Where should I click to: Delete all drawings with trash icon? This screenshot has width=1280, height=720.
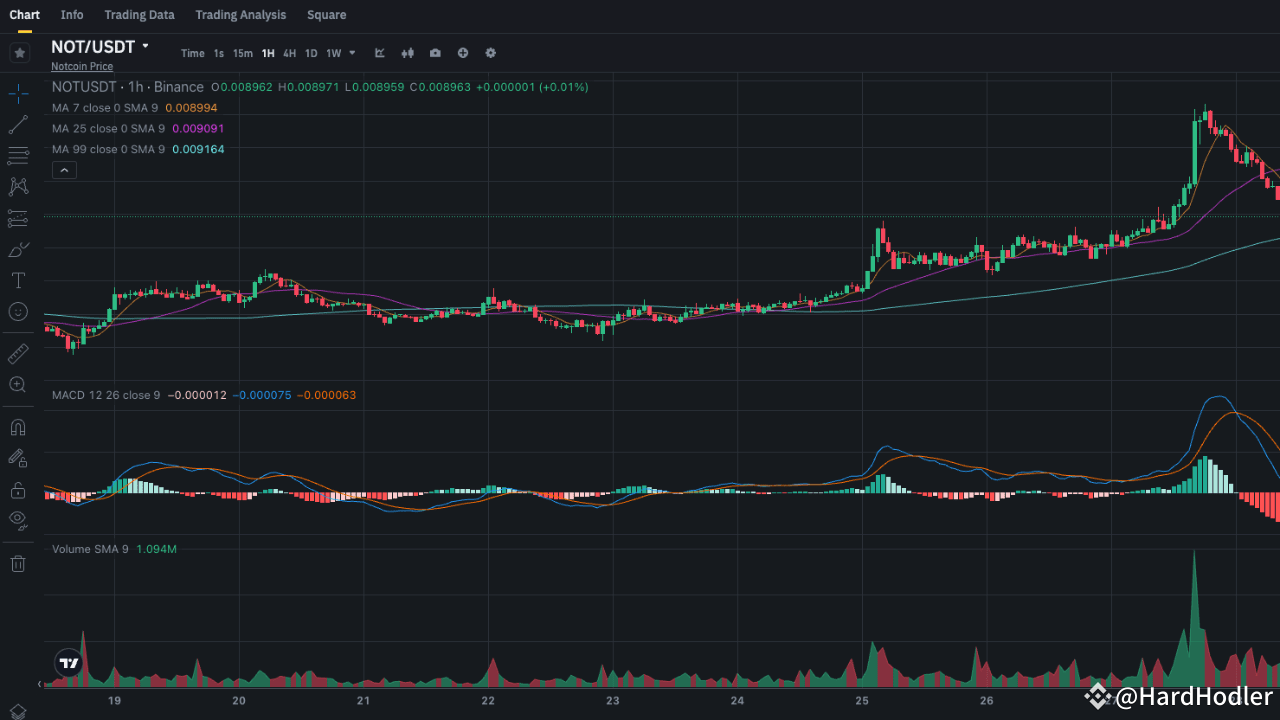click(x=18, y=564)
